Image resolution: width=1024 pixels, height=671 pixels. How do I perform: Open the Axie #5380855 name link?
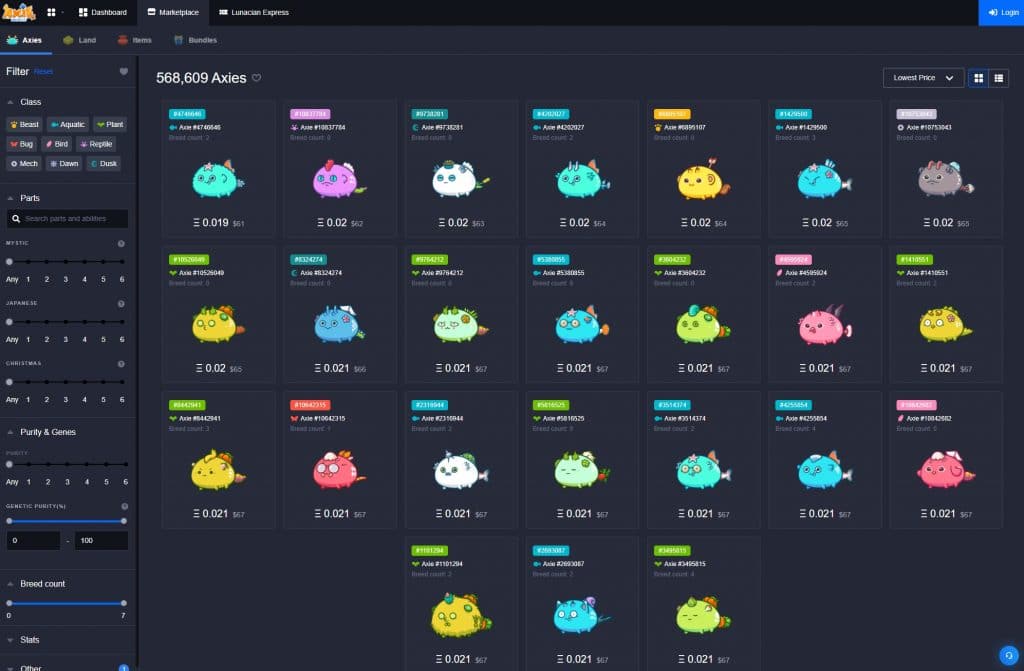pyautogui.click(x=564, y=273)
